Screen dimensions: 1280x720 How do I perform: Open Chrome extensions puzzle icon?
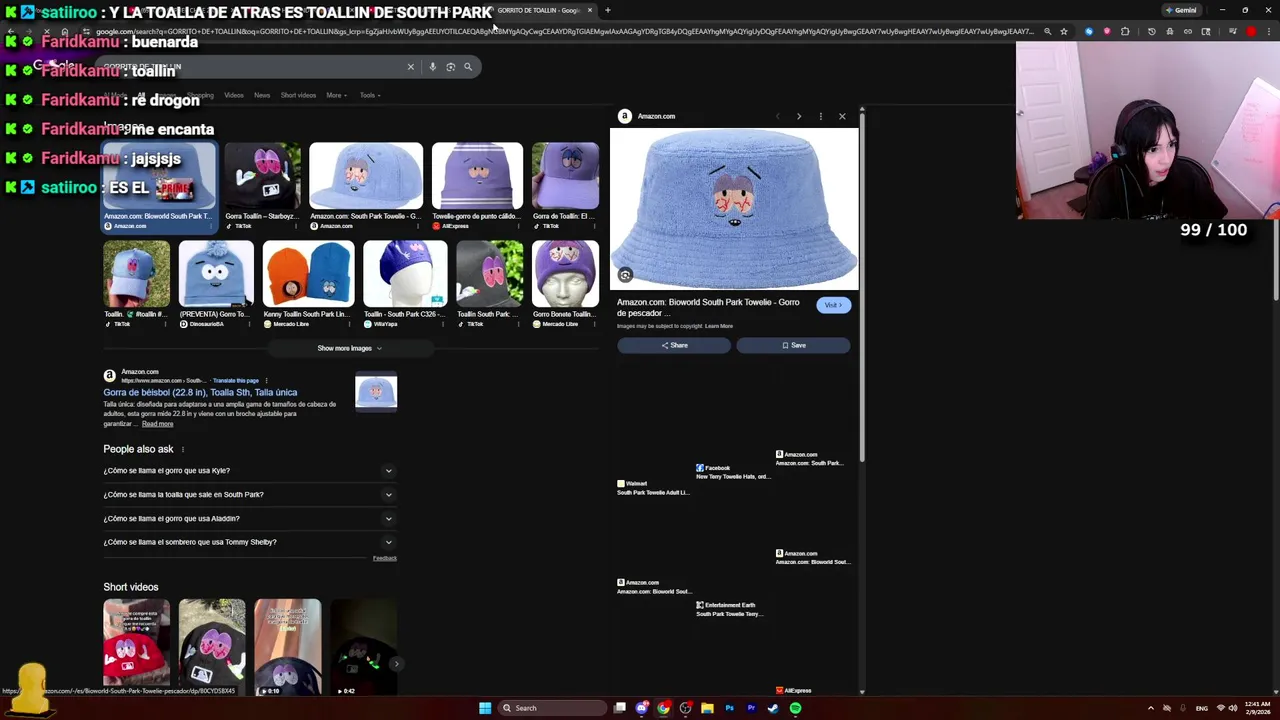[1125, 31]
